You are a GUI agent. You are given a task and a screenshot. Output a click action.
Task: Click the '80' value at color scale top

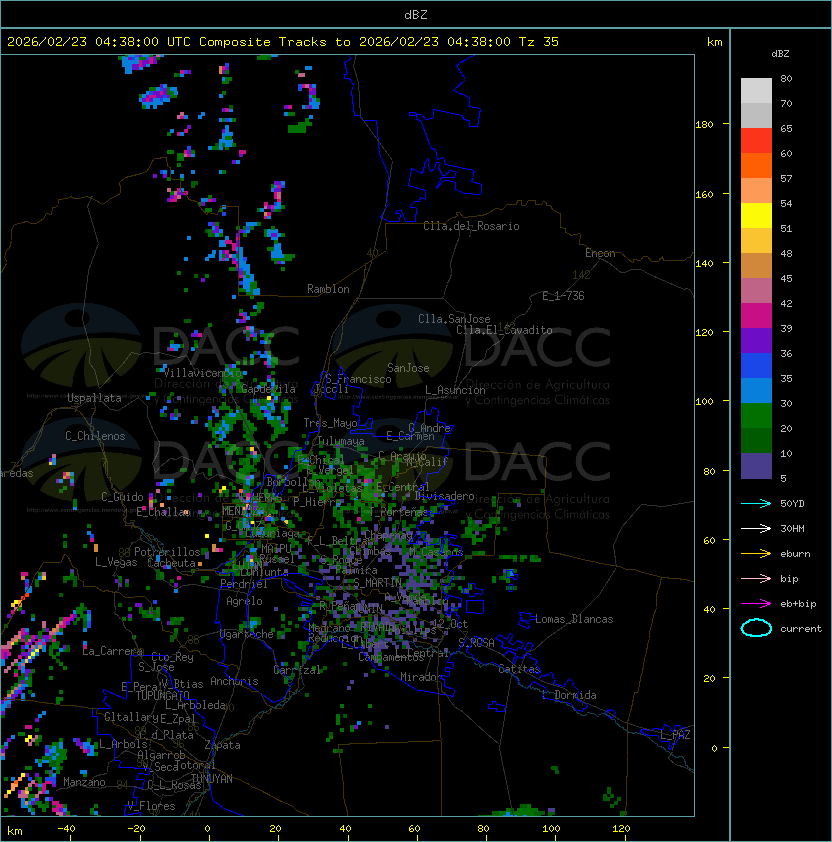click(x=786, y=78)
